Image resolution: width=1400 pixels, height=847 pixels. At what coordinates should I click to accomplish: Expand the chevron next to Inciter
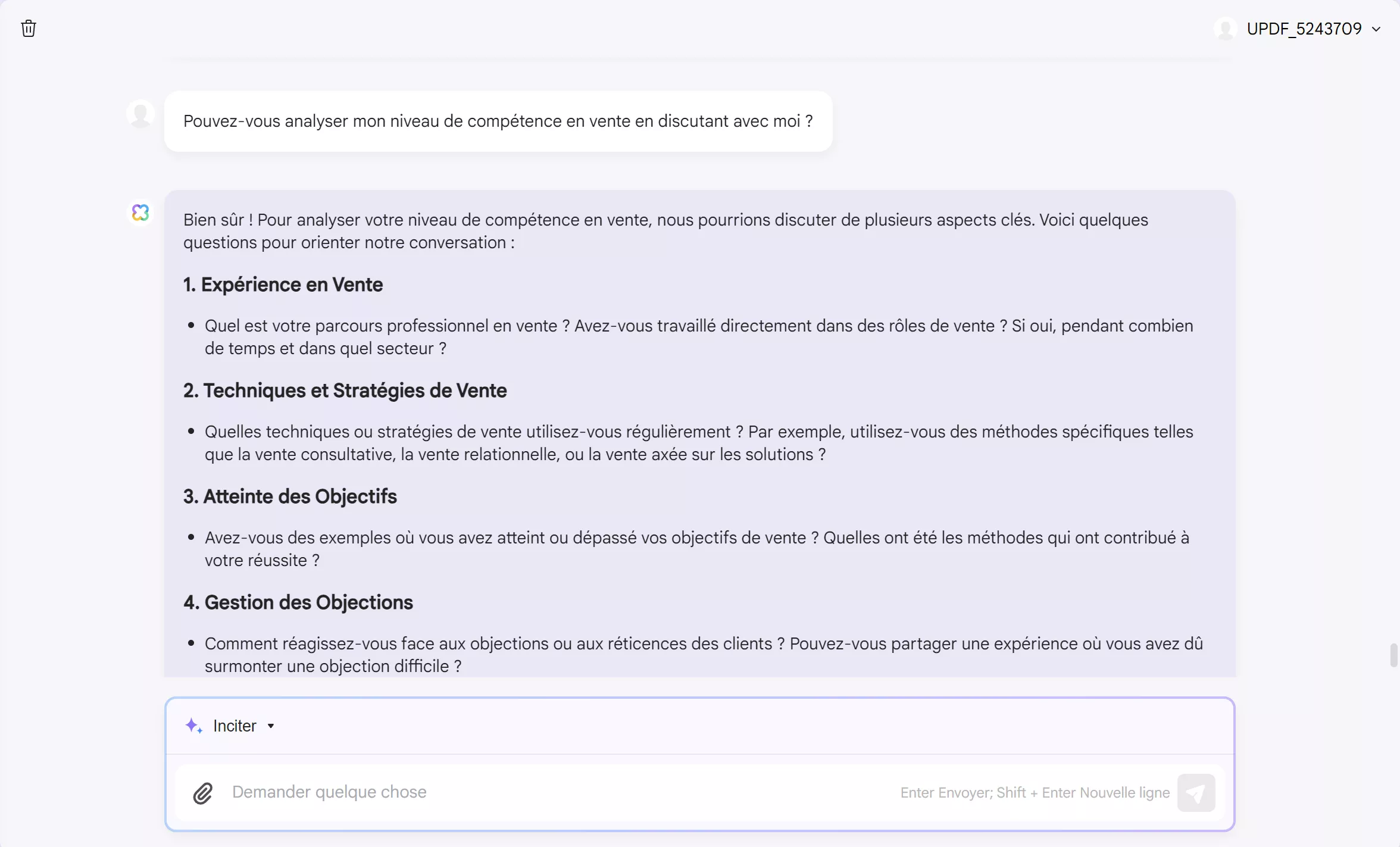pyautogui.click(x=272, y=726)
